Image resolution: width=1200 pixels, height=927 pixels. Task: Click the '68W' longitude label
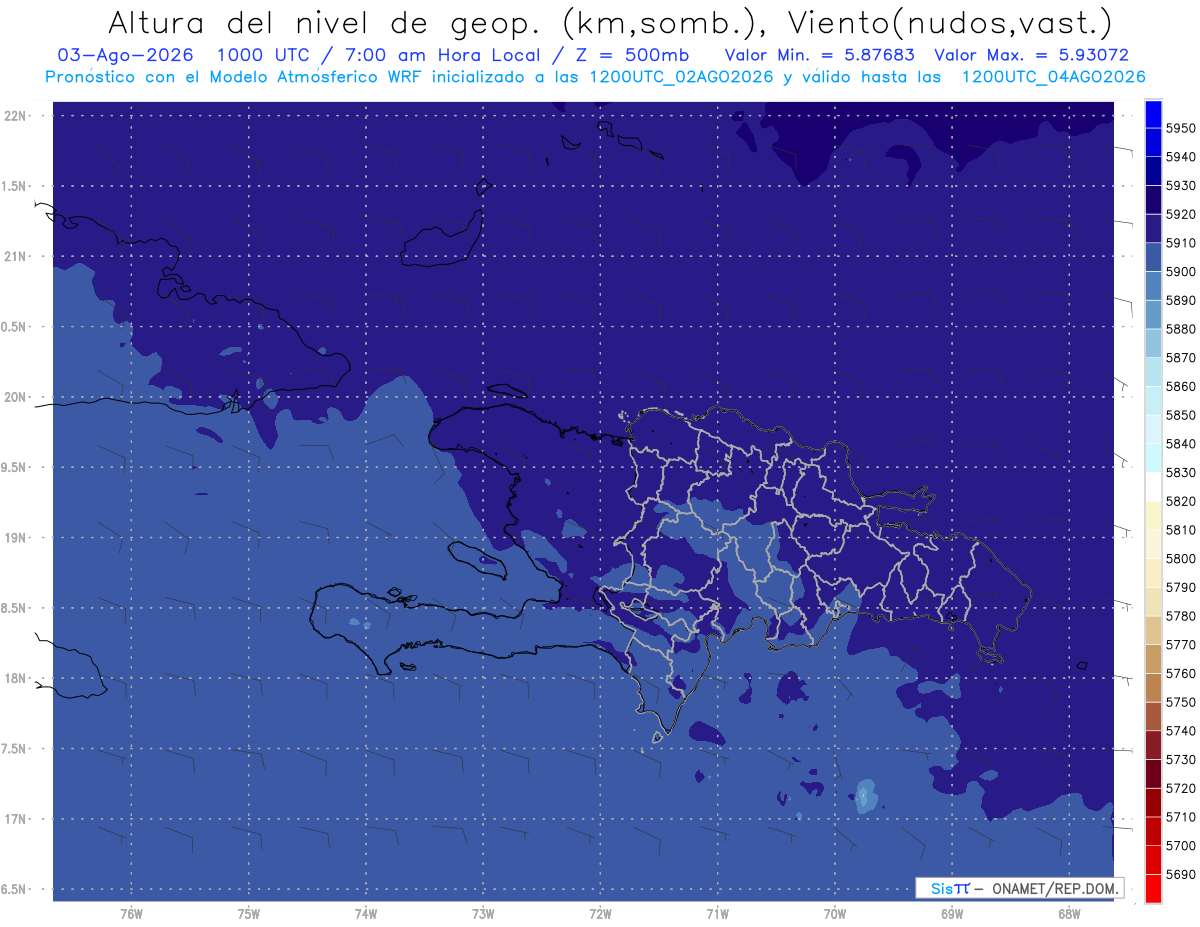1069,914
